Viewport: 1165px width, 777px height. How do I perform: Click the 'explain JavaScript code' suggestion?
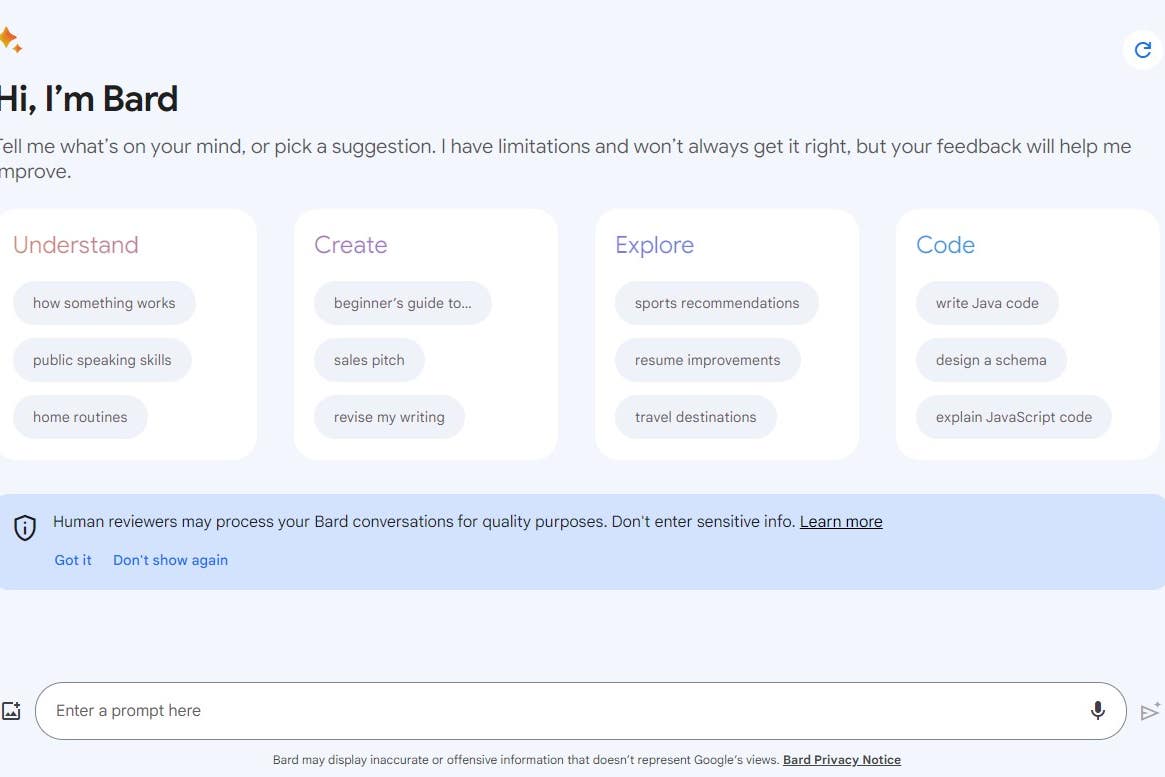pyautogui.click(x=1013, y=417)
